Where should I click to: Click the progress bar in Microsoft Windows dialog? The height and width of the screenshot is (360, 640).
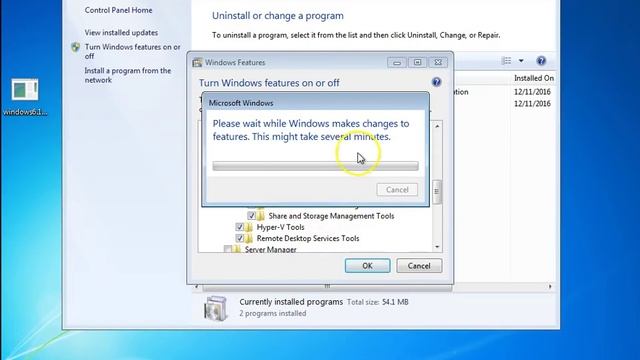[x=316, y=166]
